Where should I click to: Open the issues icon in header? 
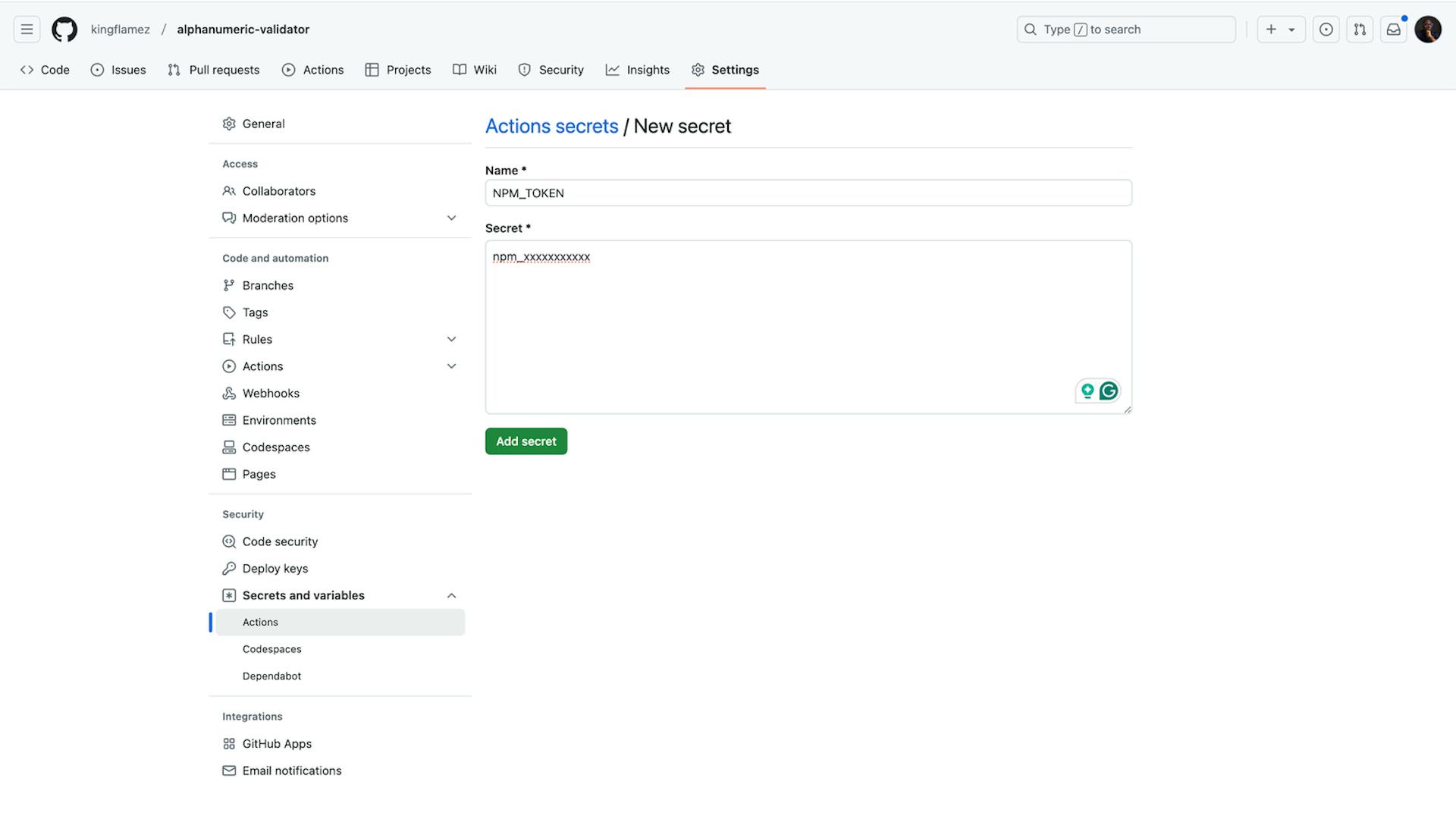[1326, 30]
